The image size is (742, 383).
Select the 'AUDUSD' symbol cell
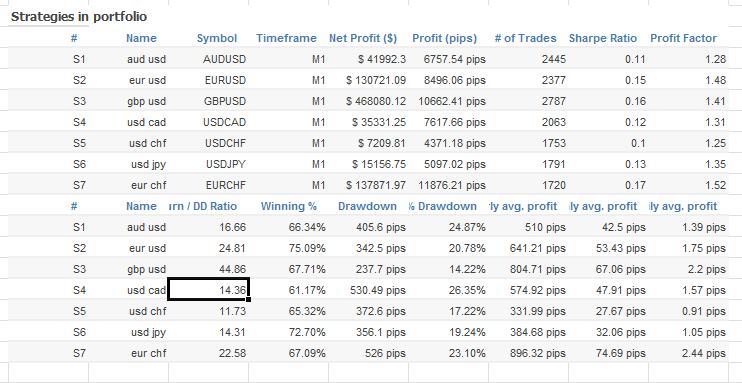(x=224, y=59)
